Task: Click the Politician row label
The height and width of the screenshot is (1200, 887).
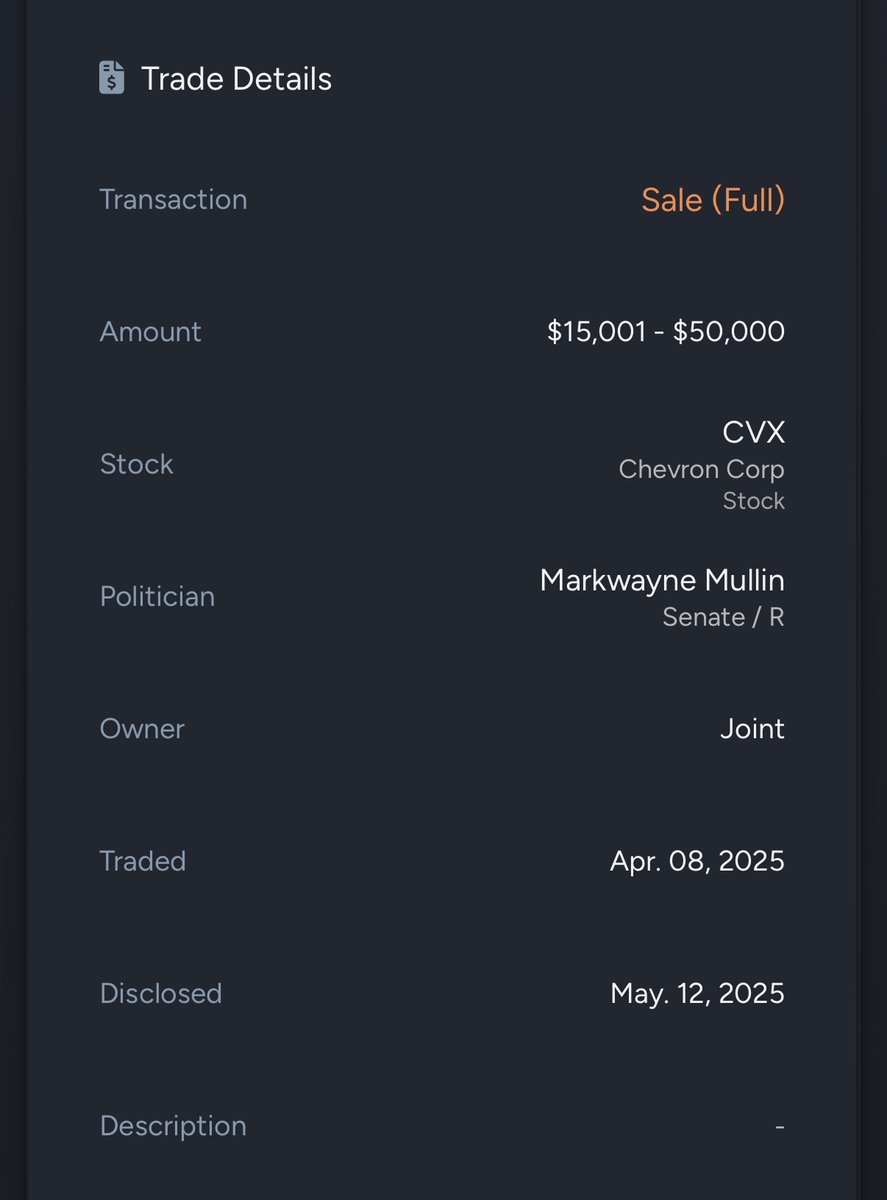Action: coord(157,596)
